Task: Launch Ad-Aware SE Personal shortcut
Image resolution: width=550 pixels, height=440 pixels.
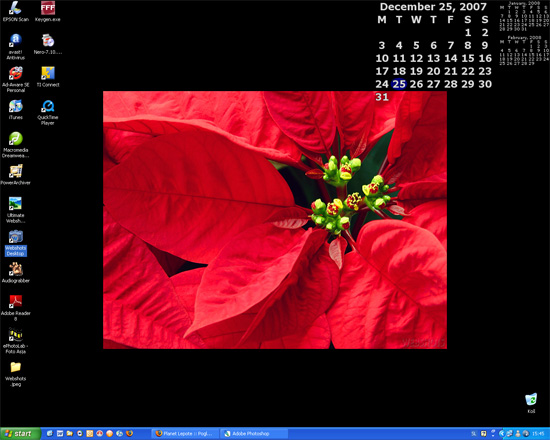Action: [x=15, y=79]
